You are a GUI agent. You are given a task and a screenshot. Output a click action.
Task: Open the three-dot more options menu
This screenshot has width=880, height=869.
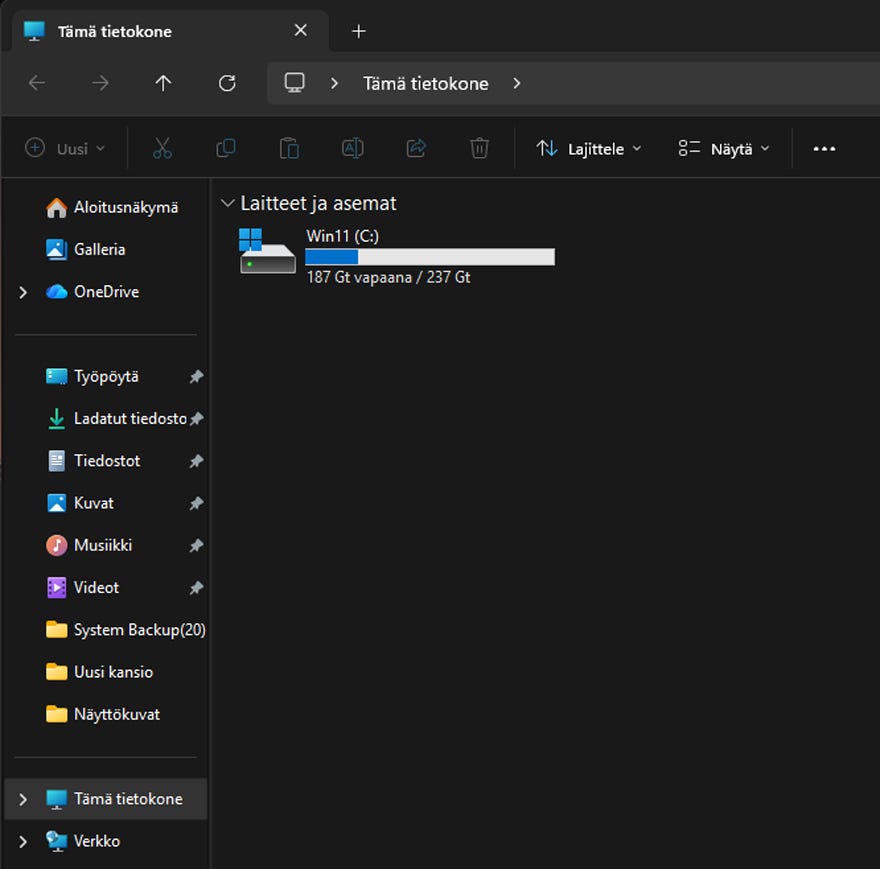tap(824, 149)
